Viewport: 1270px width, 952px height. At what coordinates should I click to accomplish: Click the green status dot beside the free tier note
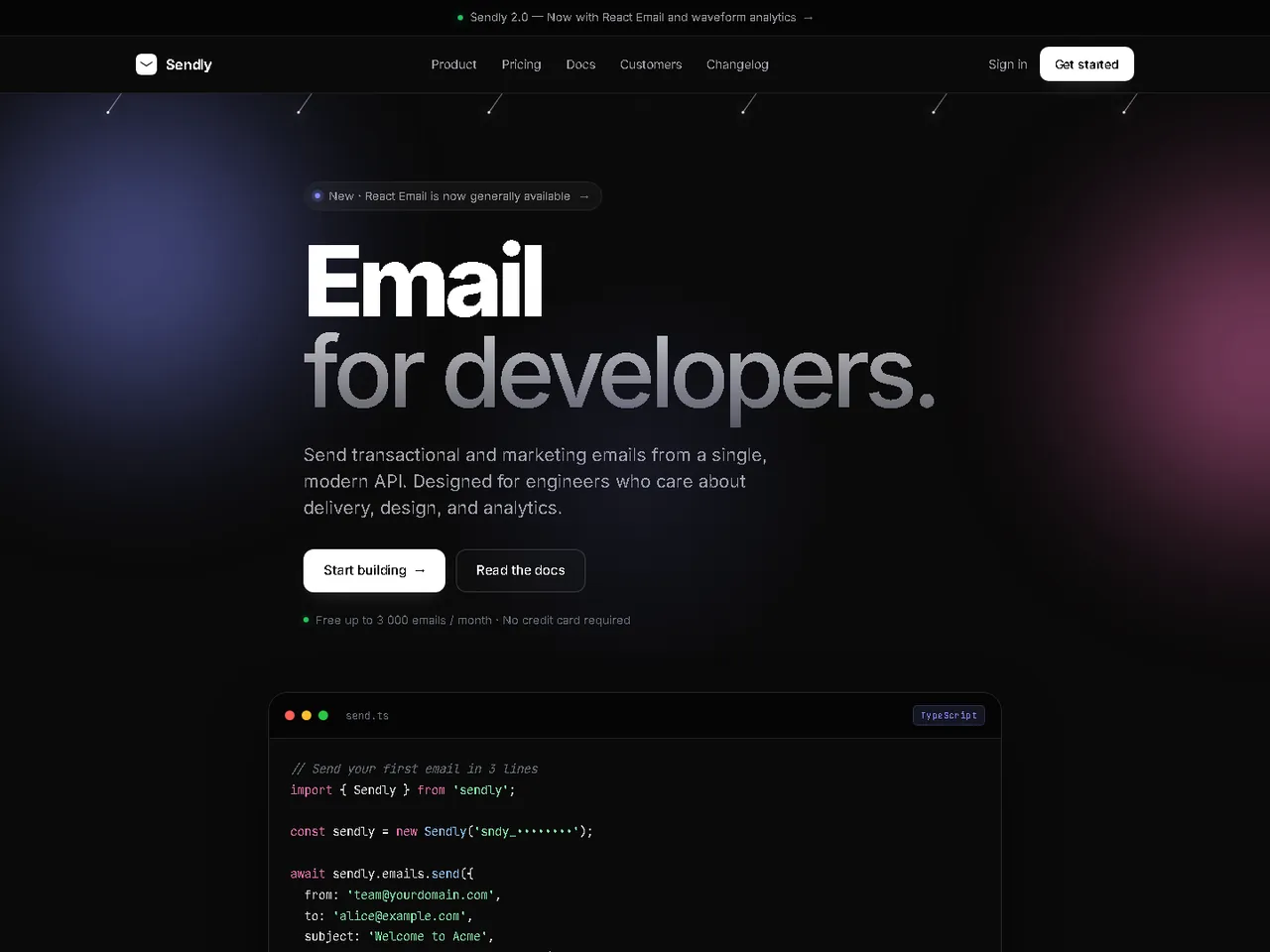coord(306,620)
